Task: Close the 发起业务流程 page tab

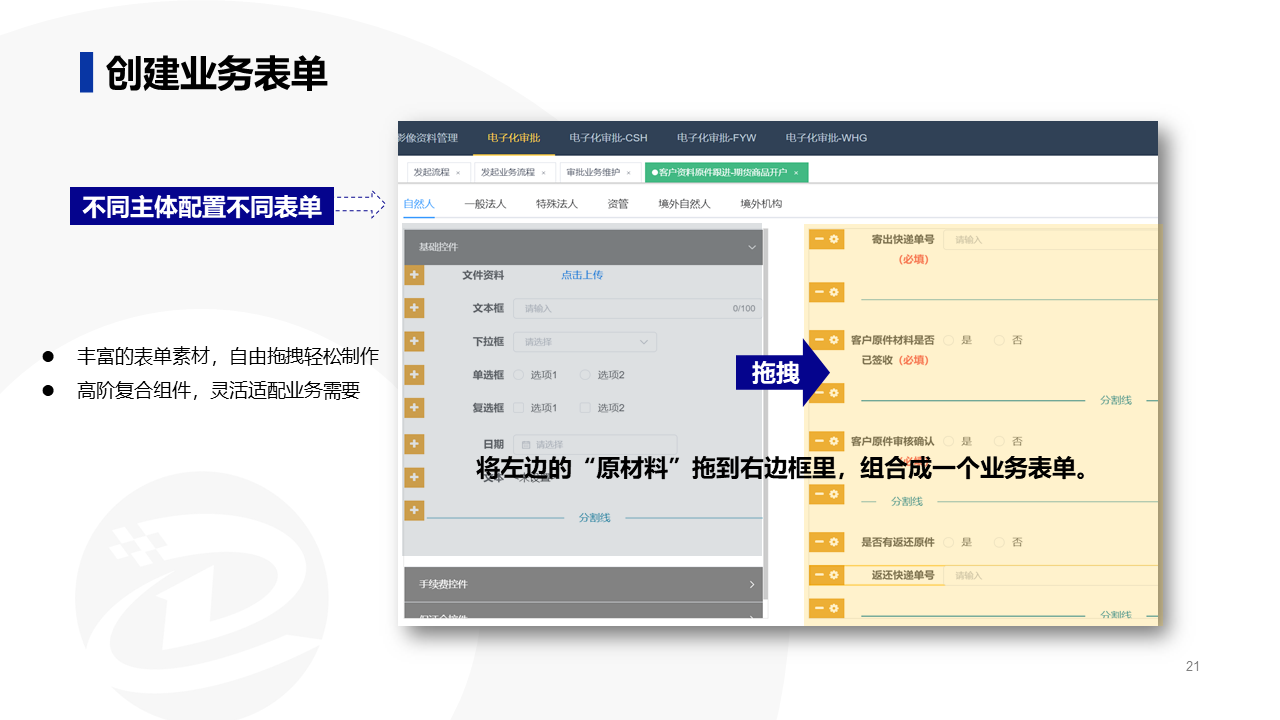Action: [543, 173]
